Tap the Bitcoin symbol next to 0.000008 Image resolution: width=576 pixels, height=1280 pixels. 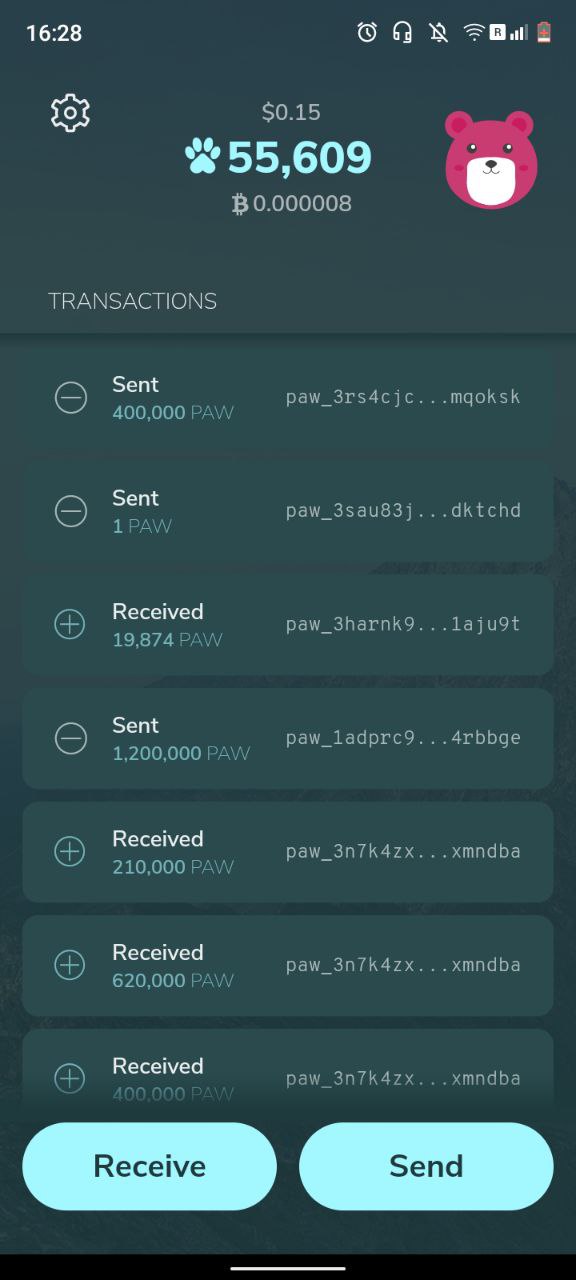pos(240,204)
